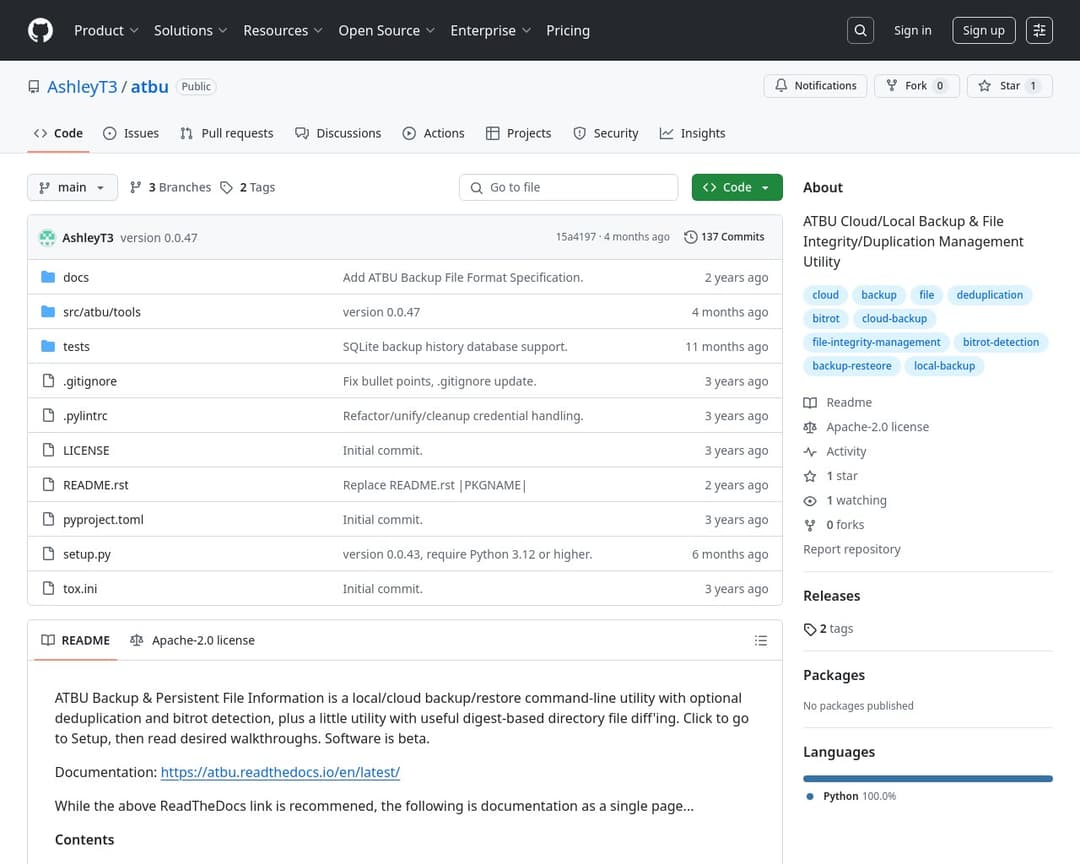Image resolution: width=1080 pixels, height=864 pixels.
Task: Select the README tab in file viewer
Action: 76,641
